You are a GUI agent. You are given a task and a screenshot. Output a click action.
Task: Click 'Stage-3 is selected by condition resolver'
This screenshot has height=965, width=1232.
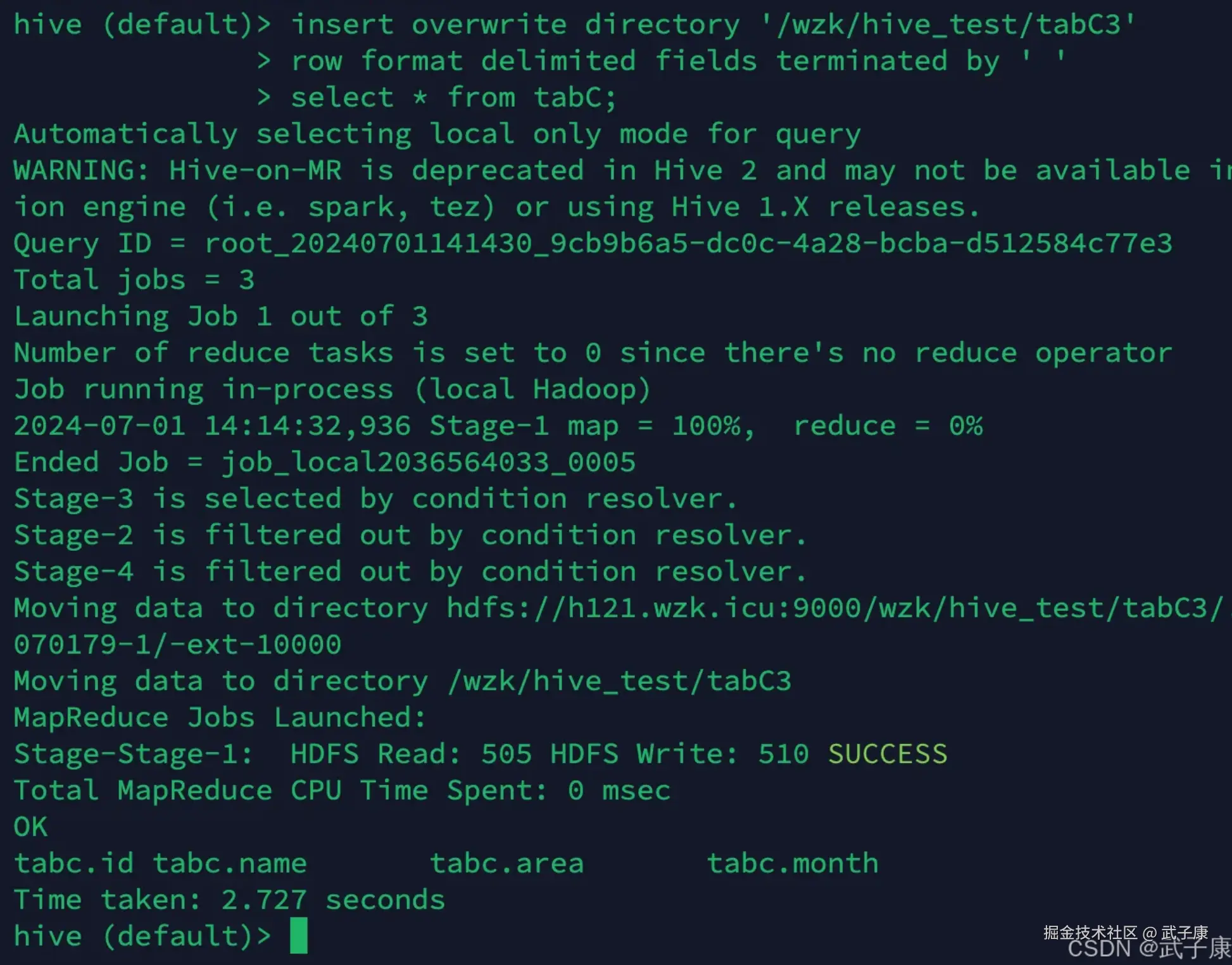375,499
